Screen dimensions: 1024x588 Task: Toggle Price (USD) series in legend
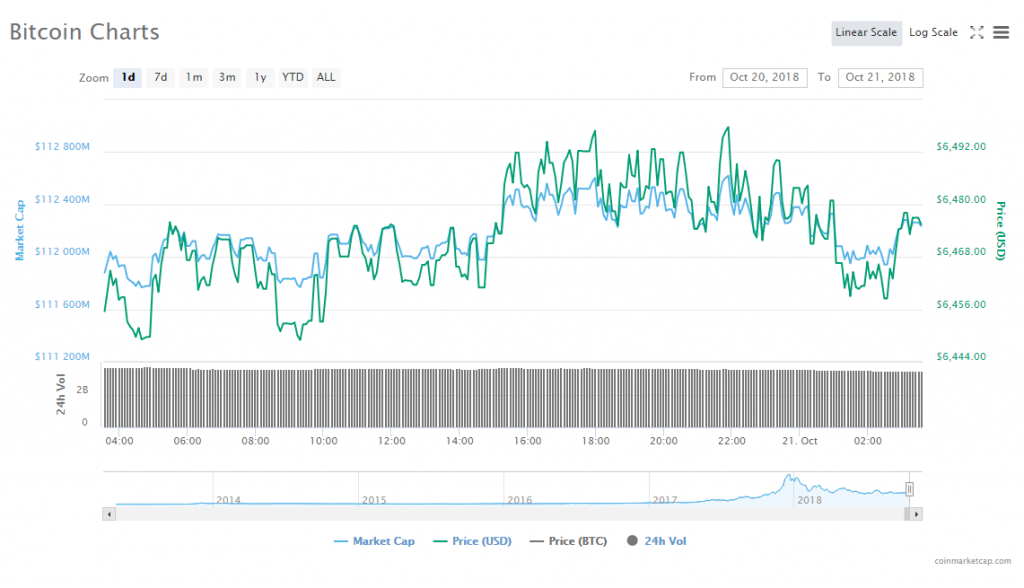tap(472, 541)
